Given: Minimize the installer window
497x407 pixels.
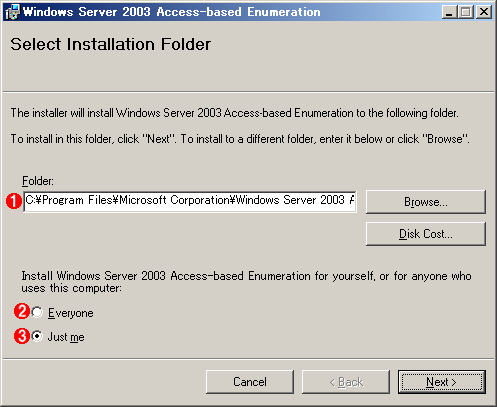Looking at the screenshot, I should coord(449,12).
